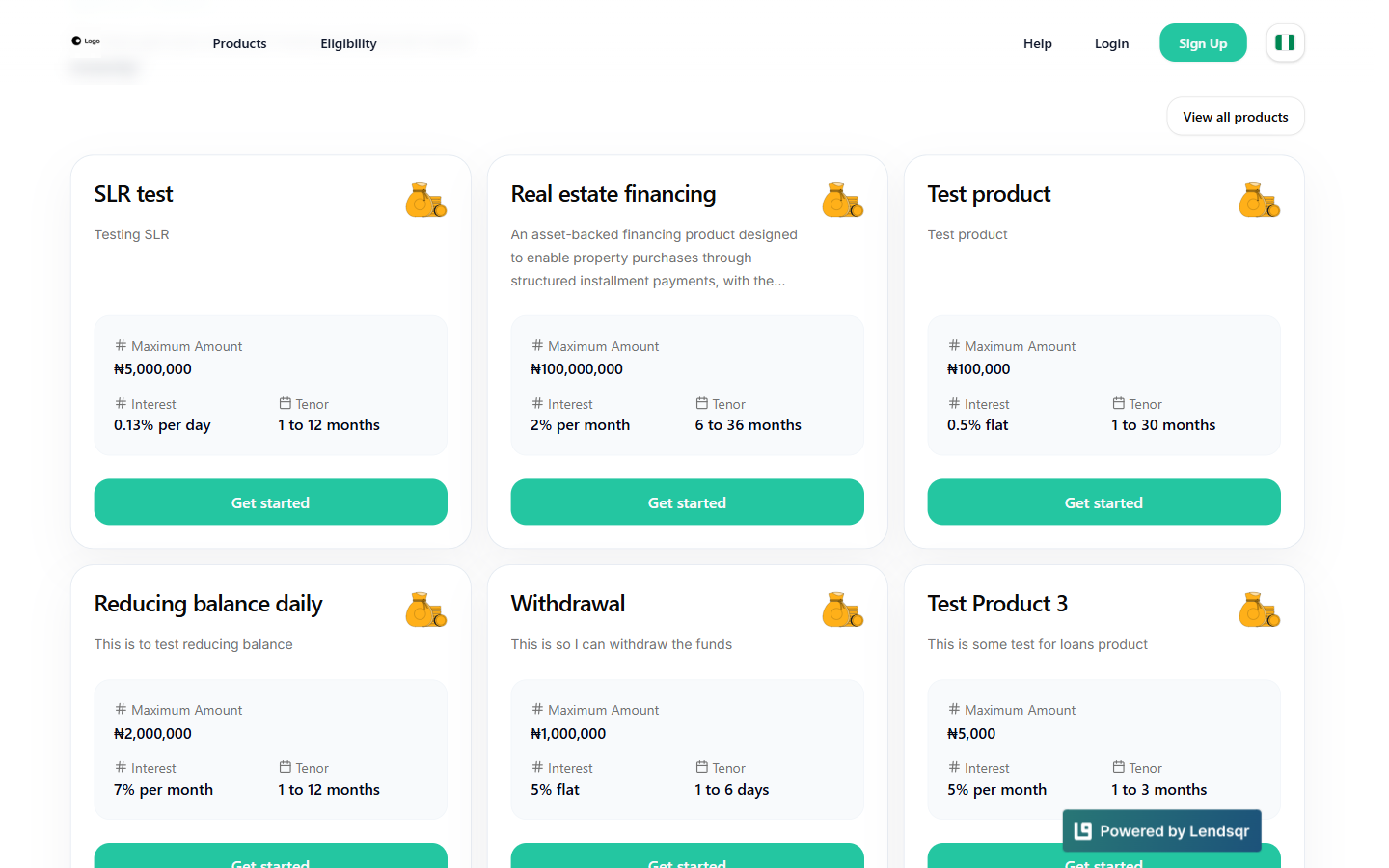
Task: Open the Eligibility menu item
Action: (x=348, y=43)
